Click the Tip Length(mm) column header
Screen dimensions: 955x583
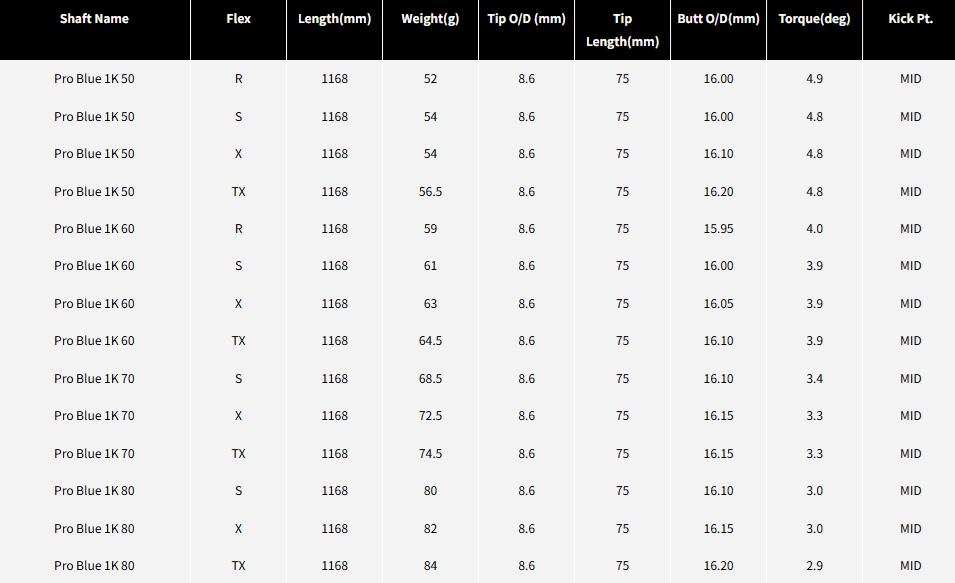[622, 30]
